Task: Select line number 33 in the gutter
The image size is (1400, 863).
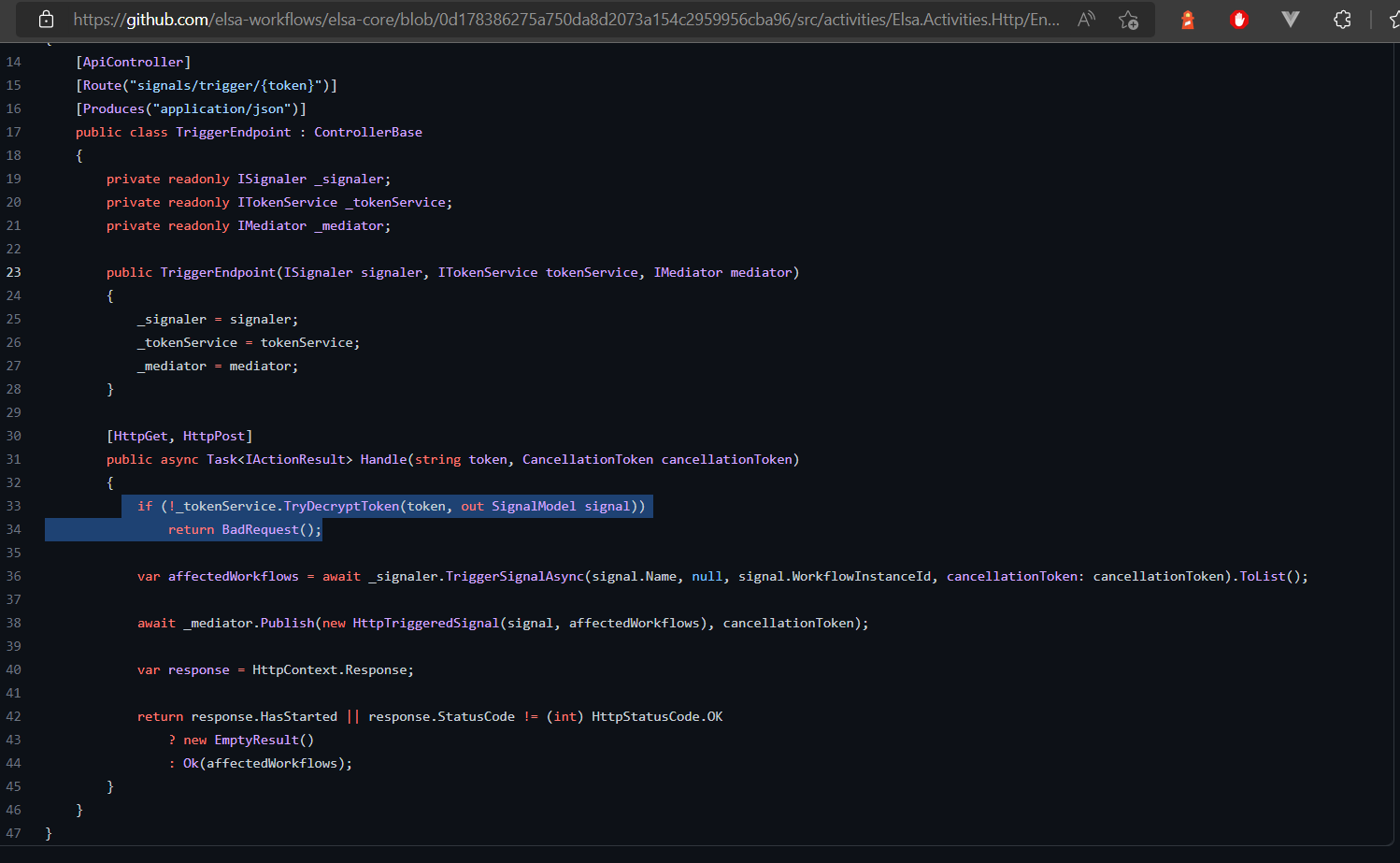Action: 13,506
